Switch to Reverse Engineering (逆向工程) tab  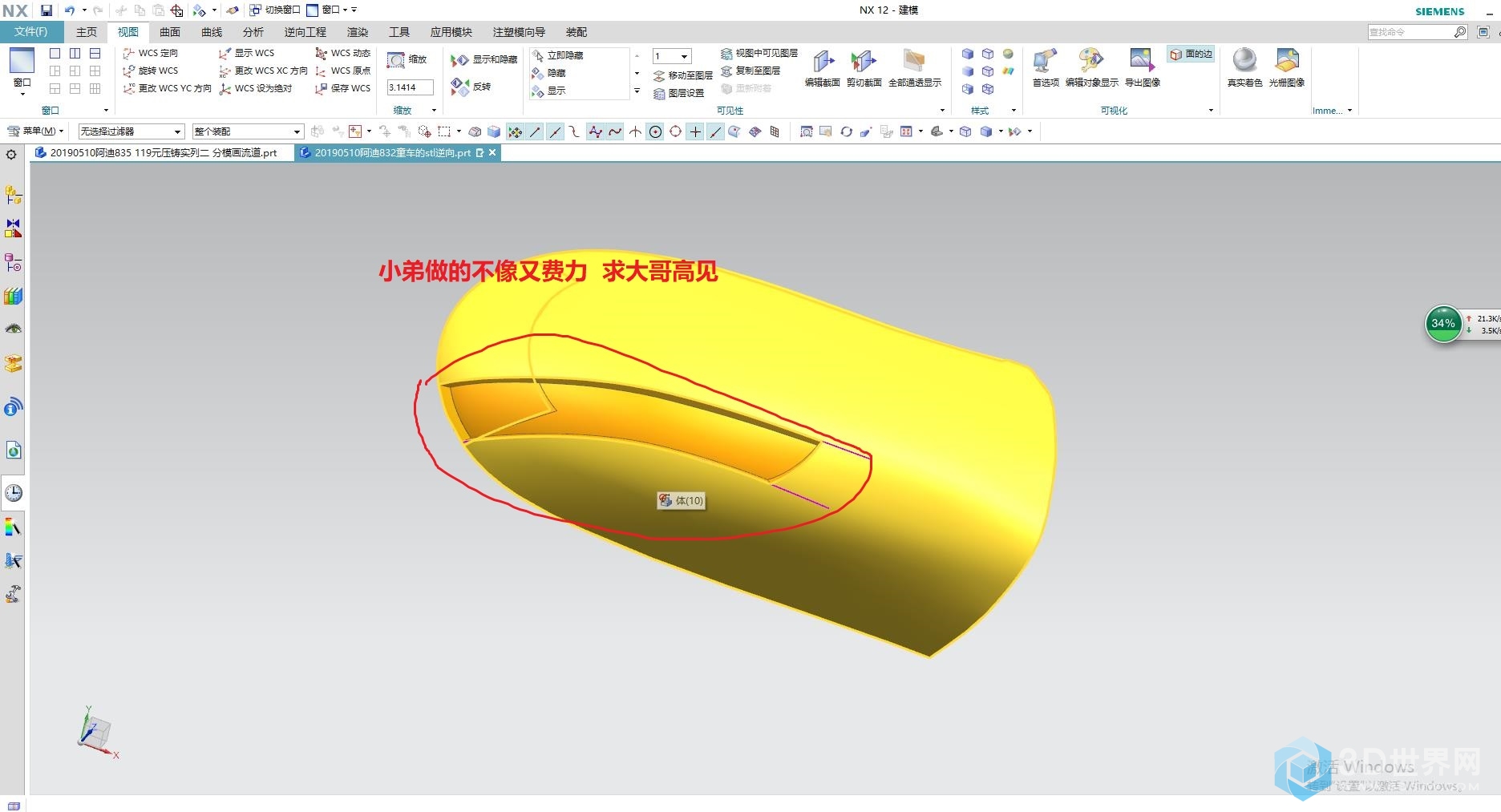305,32
